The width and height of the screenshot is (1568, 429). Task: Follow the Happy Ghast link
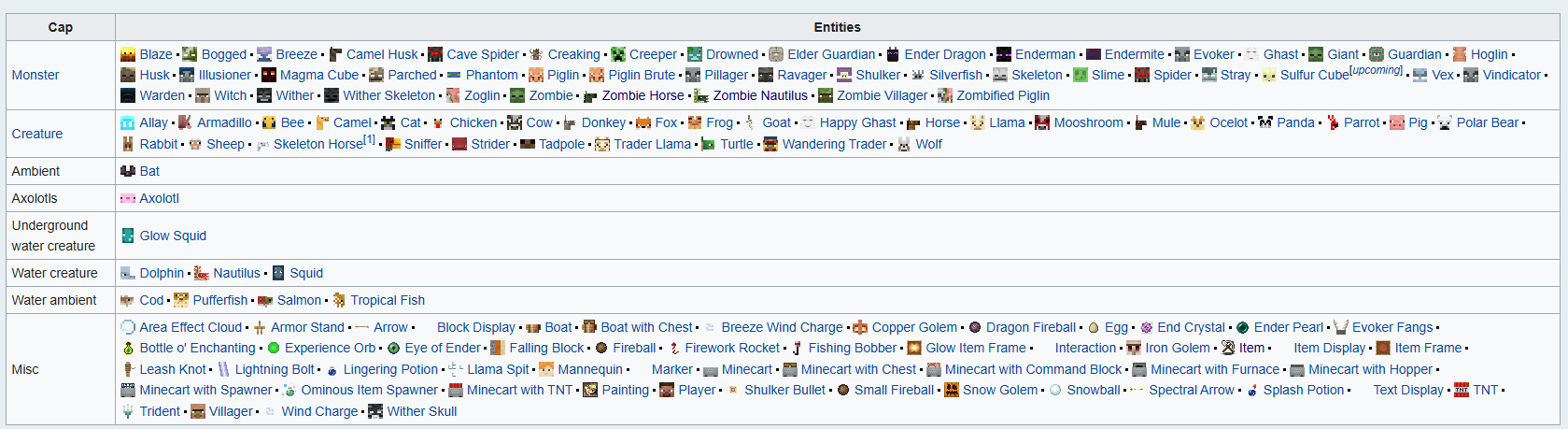point(857,122)
